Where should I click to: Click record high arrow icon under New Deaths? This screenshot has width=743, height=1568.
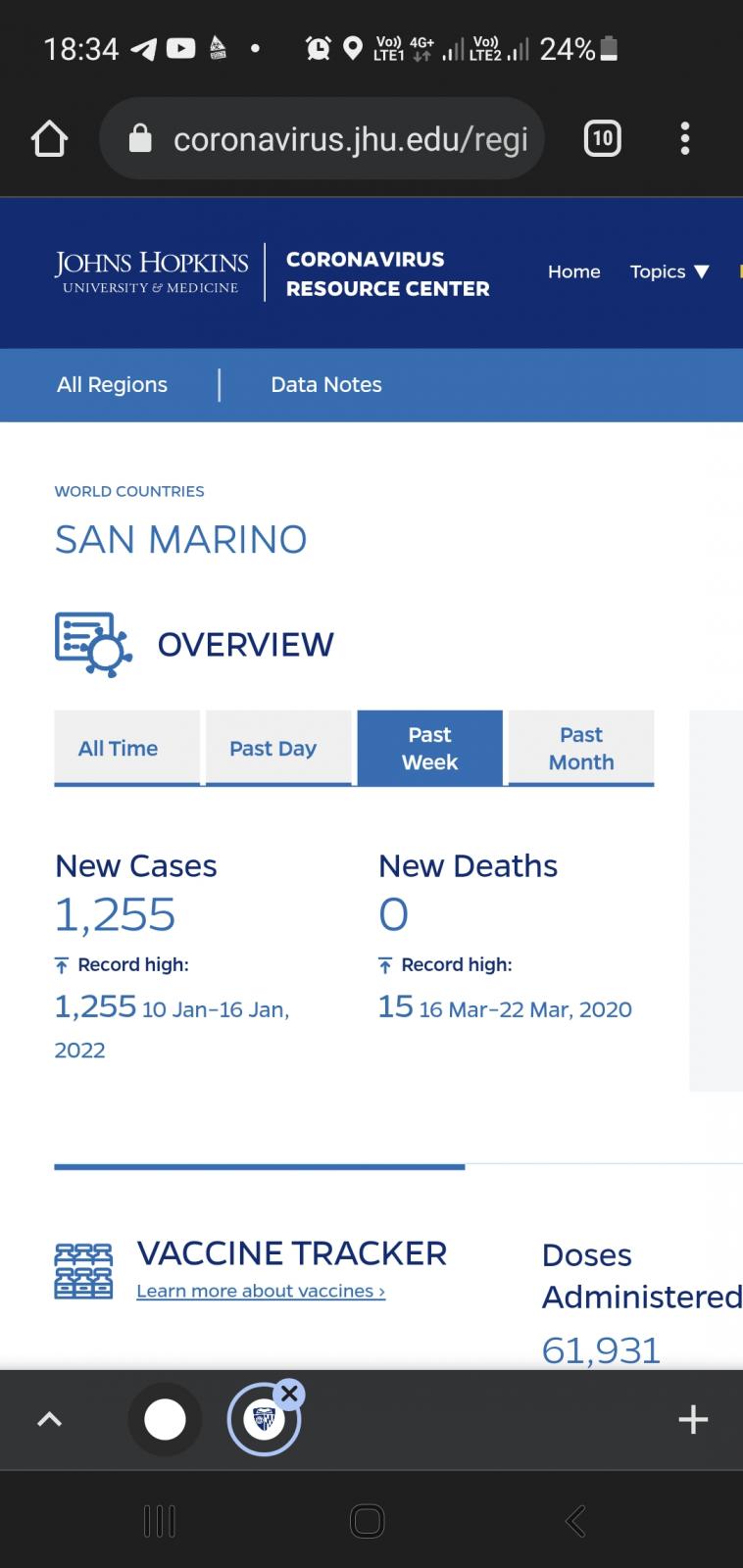click(x=385, y=965)
